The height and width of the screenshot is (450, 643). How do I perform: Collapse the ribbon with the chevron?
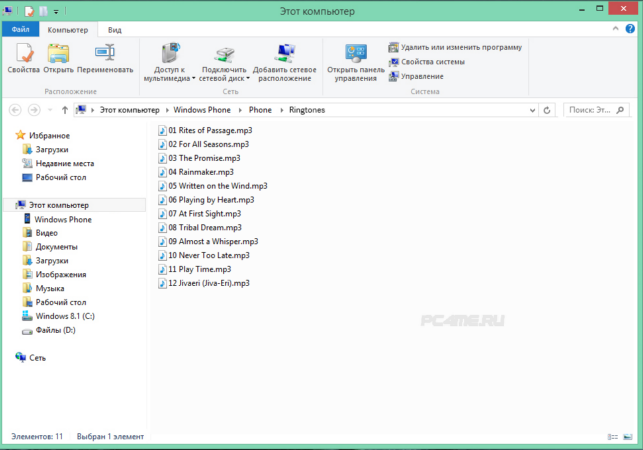[x=615, y=29]
